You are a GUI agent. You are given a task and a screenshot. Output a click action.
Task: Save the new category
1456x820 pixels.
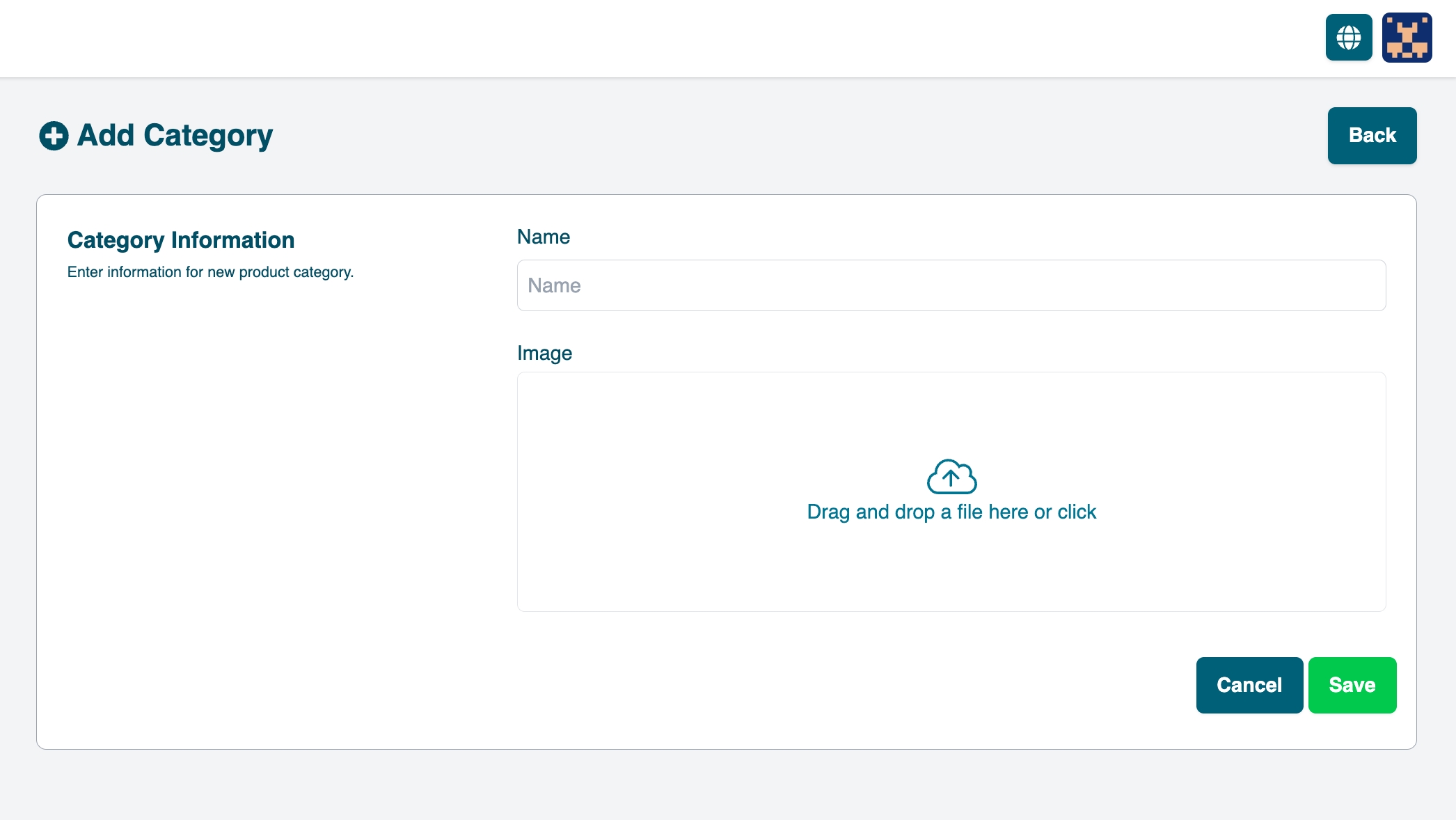tap(1352, 685)
